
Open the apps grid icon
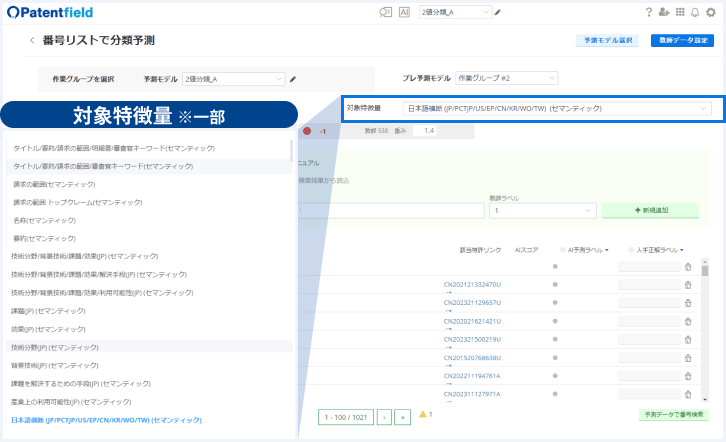click(x=680, y=12)
